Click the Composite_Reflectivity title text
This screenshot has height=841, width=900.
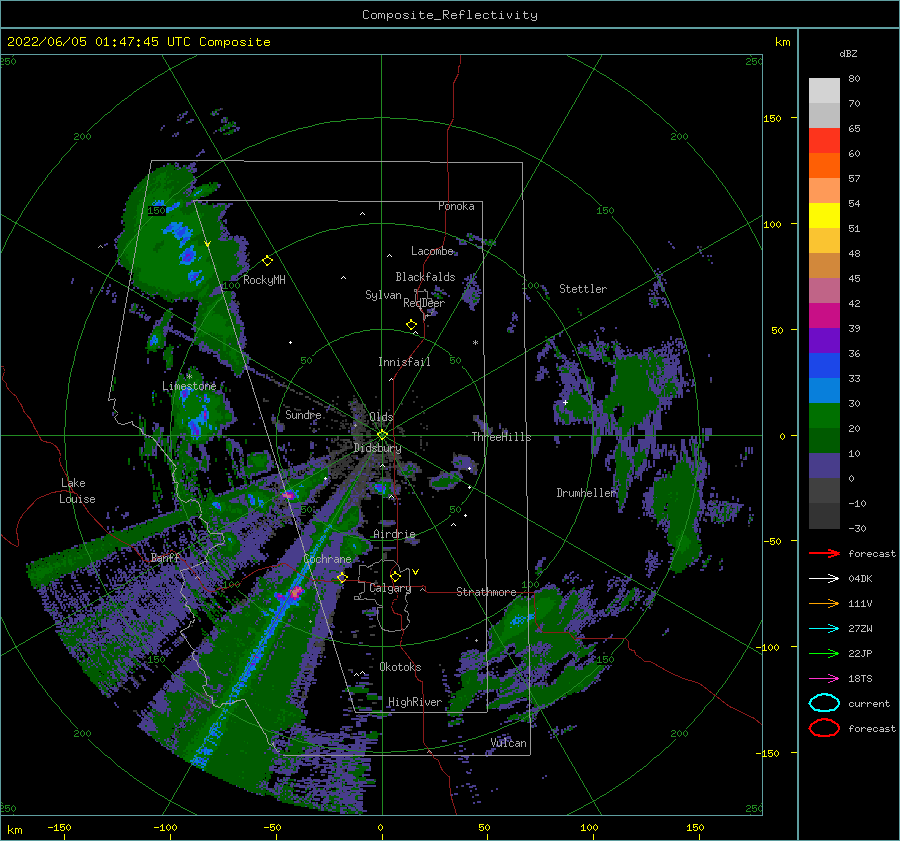[x=450, y=15]
